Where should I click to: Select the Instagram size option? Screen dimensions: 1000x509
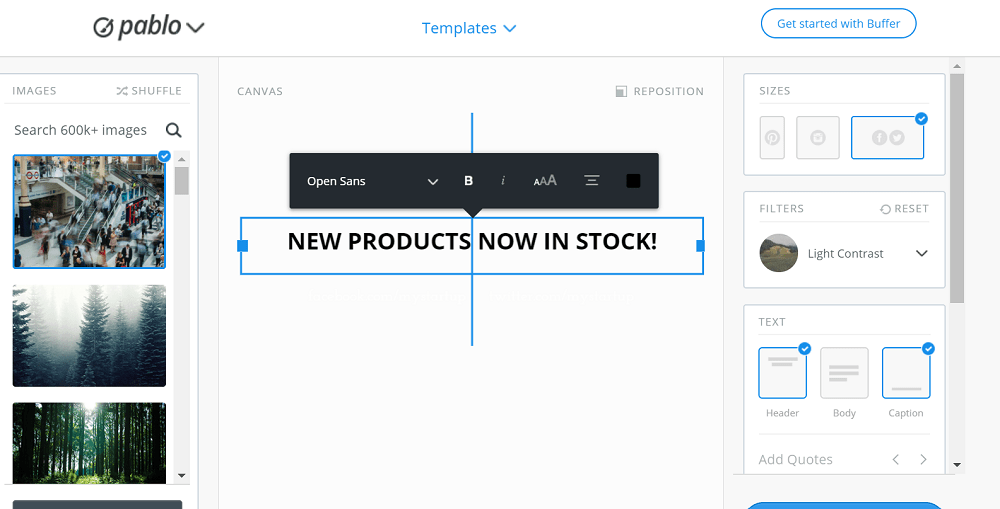[x=818, y=137]
